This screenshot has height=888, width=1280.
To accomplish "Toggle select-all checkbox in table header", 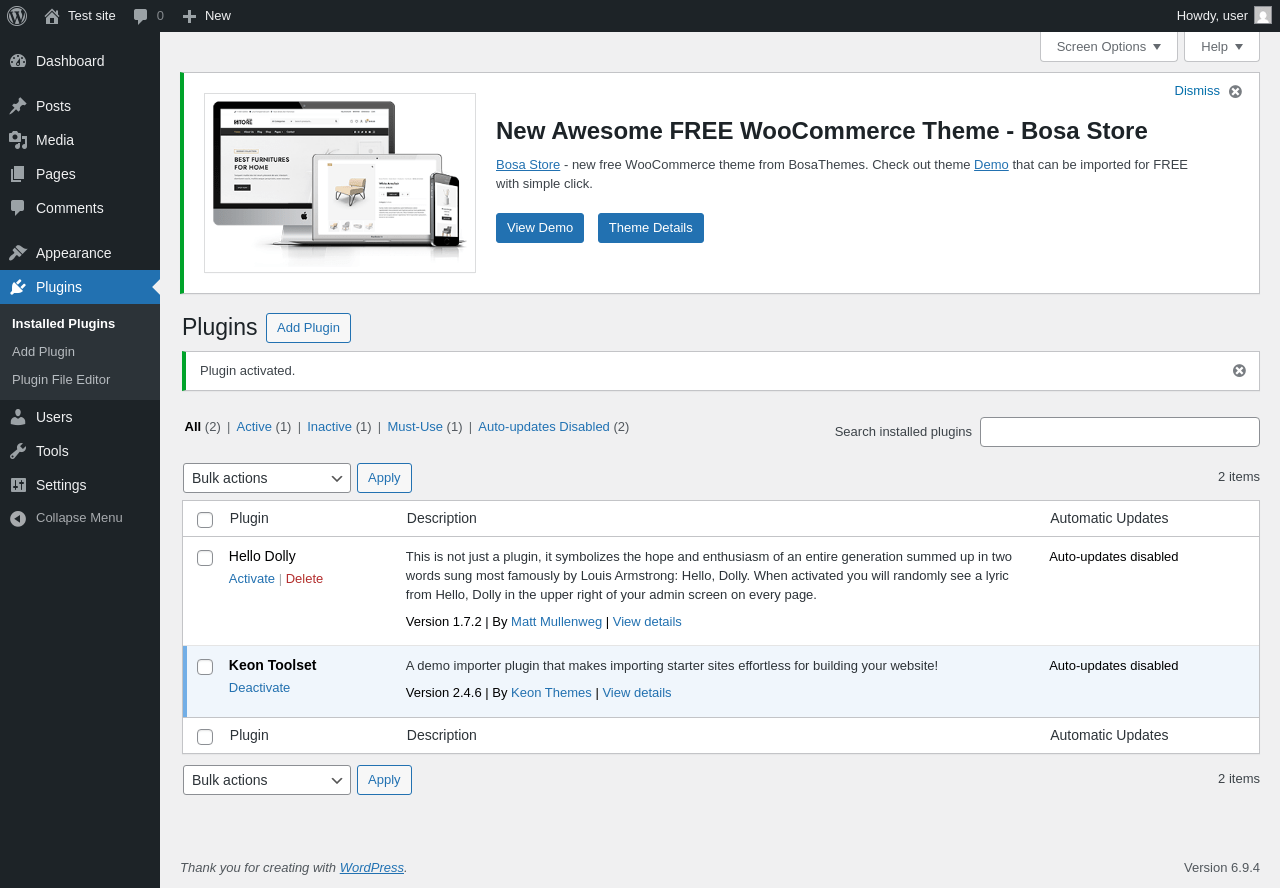I will 205,520.
